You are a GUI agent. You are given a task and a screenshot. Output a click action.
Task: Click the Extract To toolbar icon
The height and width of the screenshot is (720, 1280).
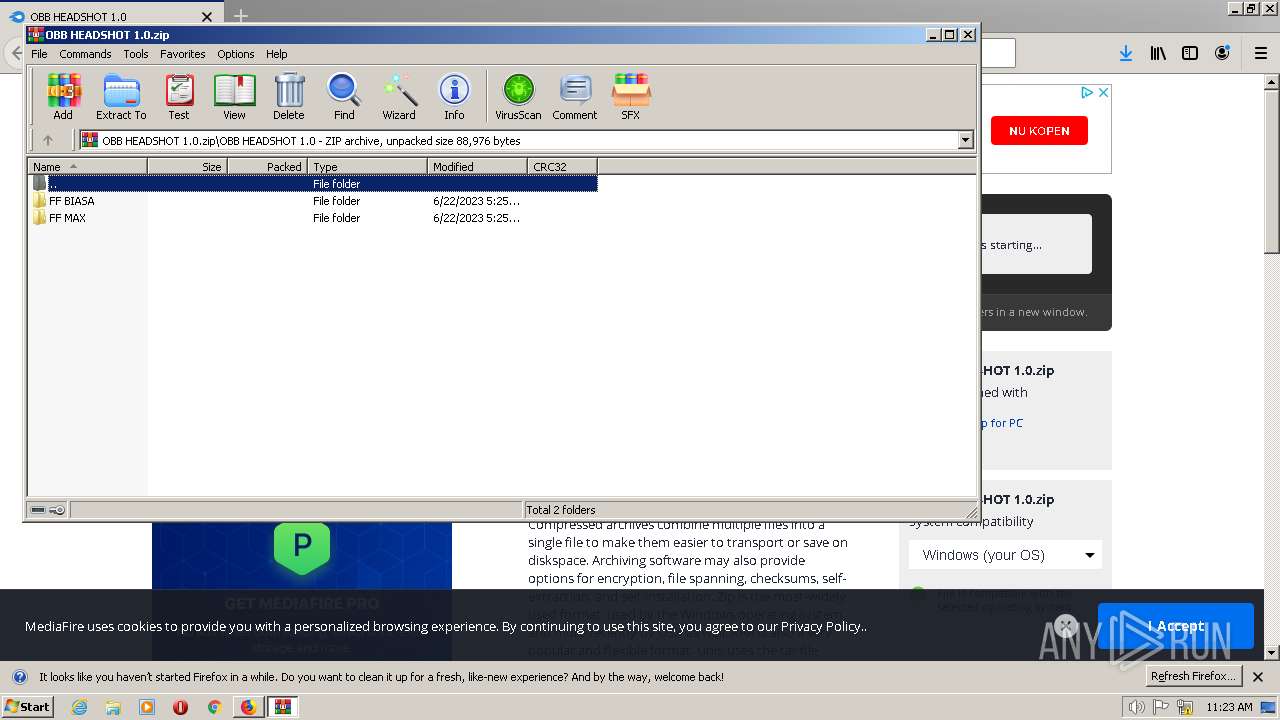pos(121,97)
